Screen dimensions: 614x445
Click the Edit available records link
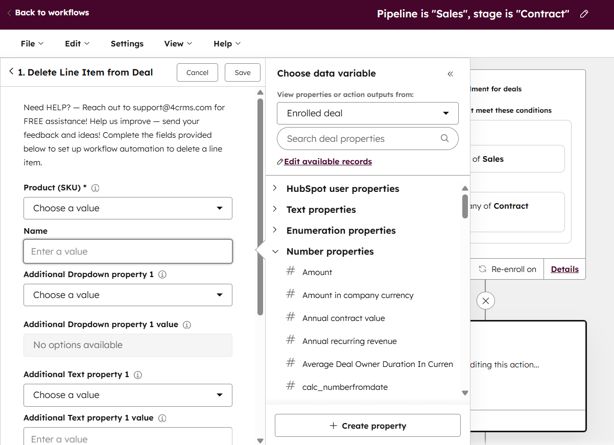(327, 162)
